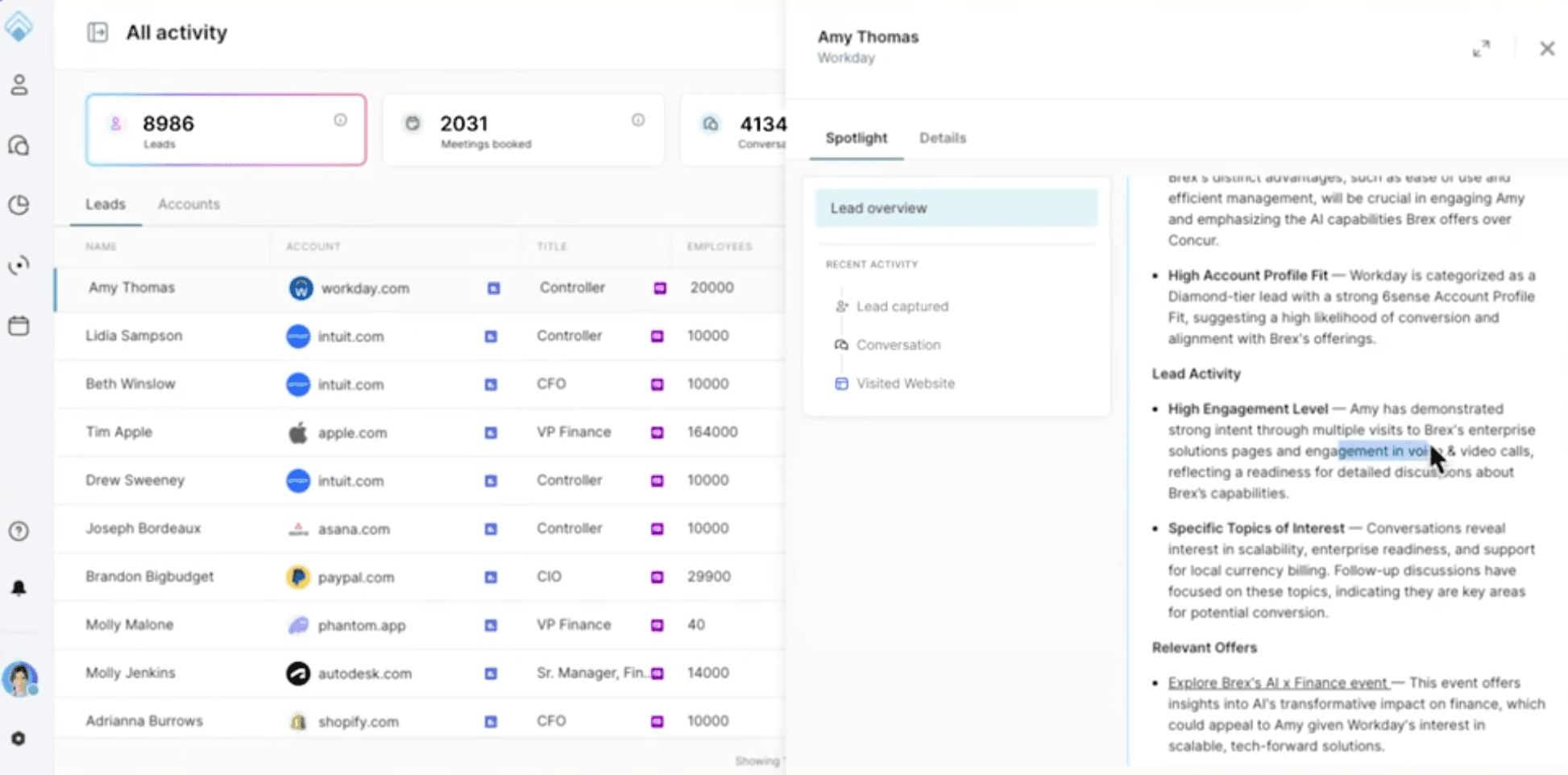Expand the Amy Thomas panel to fullscreen
Viewport: 1568px width, 775px height.
pyautogui.click(x=1481, y=48)
